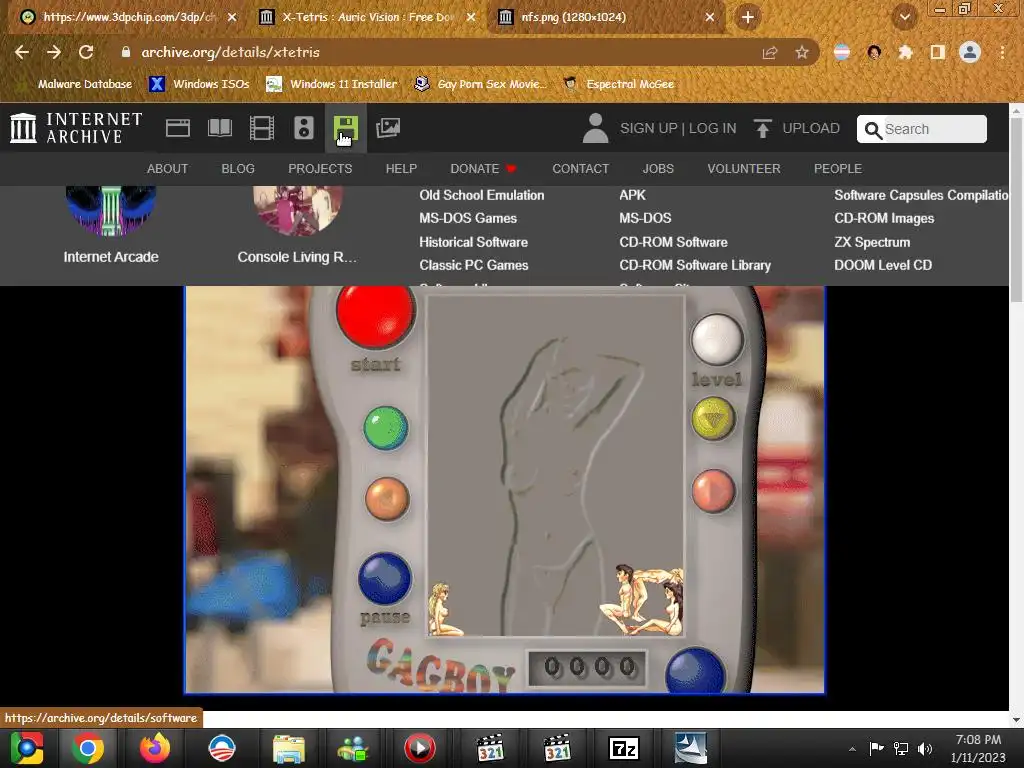The image size is (1024, 768).
Task: Open the Malware Database bookmark
Action: 84,84
